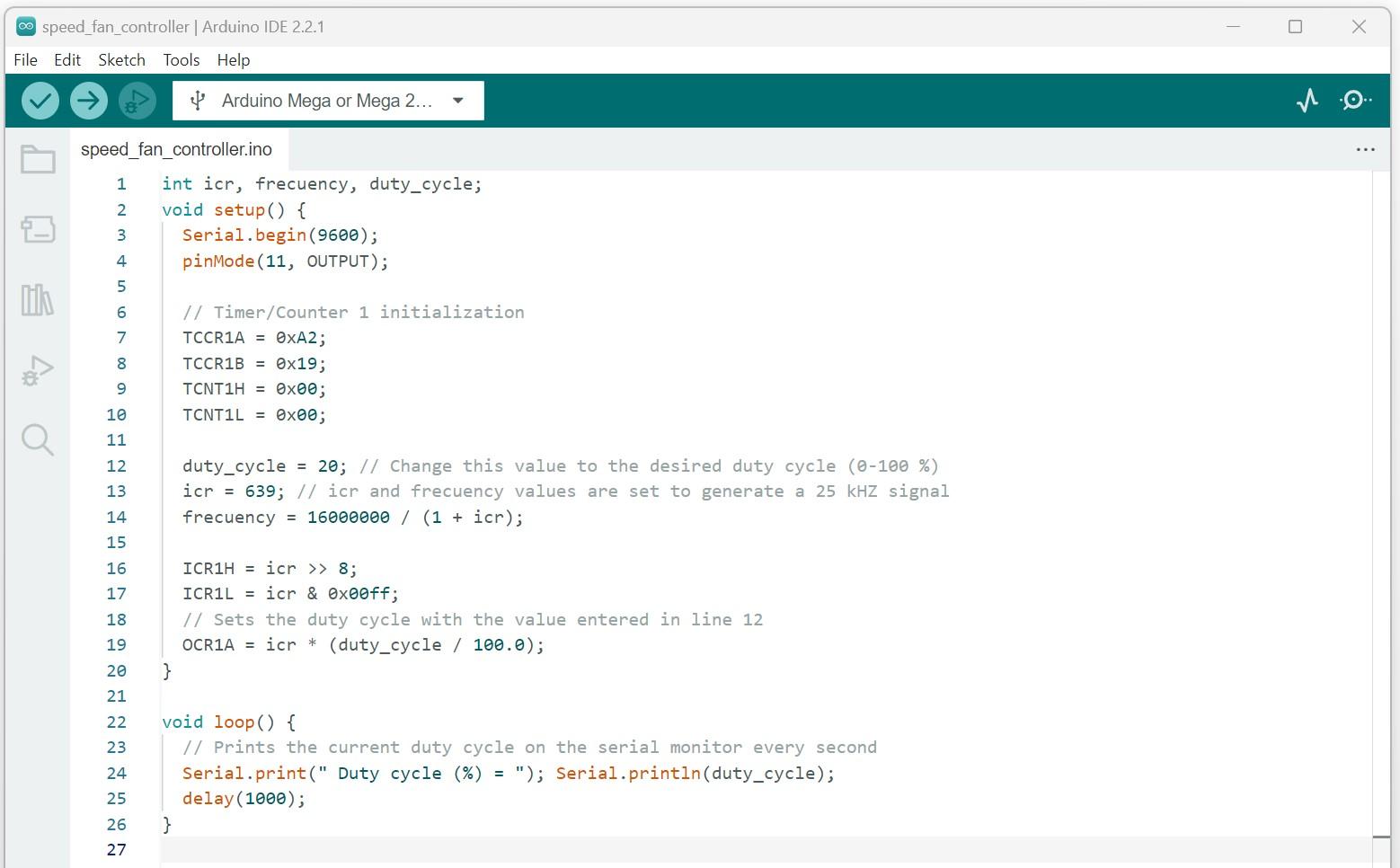Open the Sketch menu
Screen dimensions: 1400x868
[121, 60]
